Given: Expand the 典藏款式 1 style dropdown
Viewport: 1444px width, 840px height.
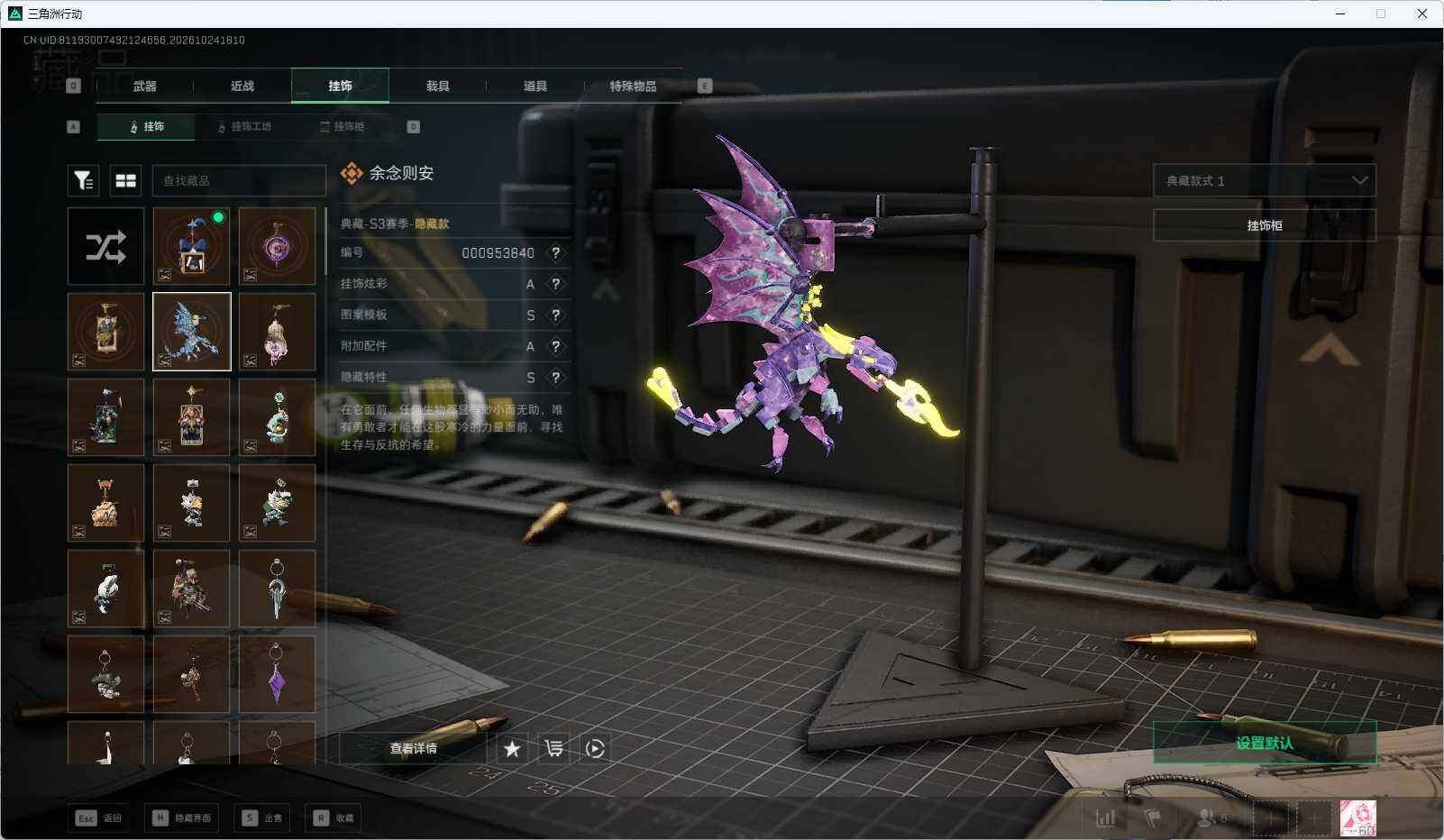Looking at the screenshot, I should pyautogui.click(x=1265, y=180).
